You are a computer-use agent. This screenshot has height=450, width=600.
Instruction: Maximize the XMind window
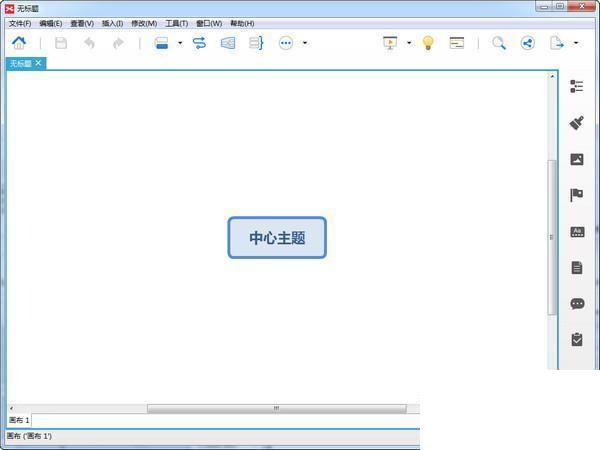(560, 7)
